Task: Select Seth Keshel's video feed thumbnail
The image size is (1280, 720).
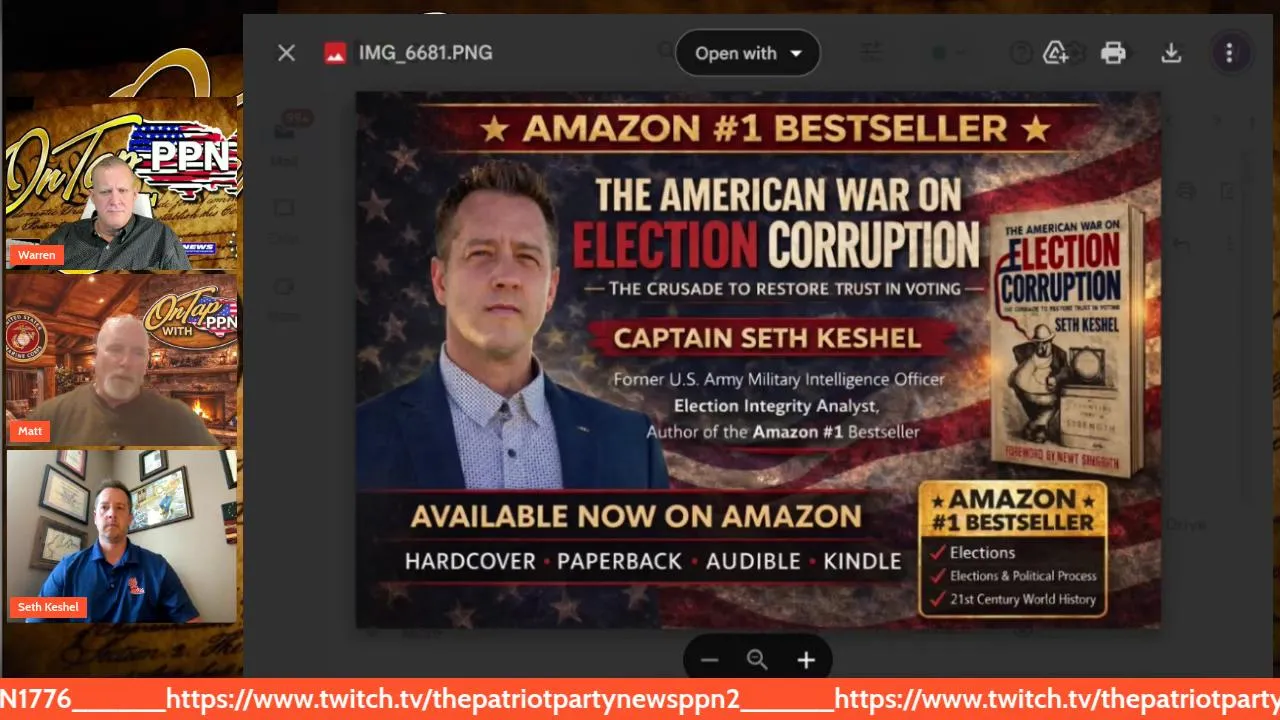Action: pos(121,536)
